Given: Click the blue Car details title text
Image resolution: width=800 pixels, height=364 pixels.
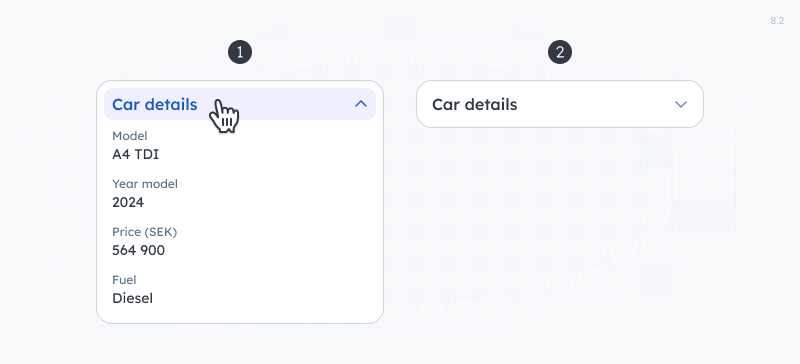Looking at the screenshot, I should point(155,104).
